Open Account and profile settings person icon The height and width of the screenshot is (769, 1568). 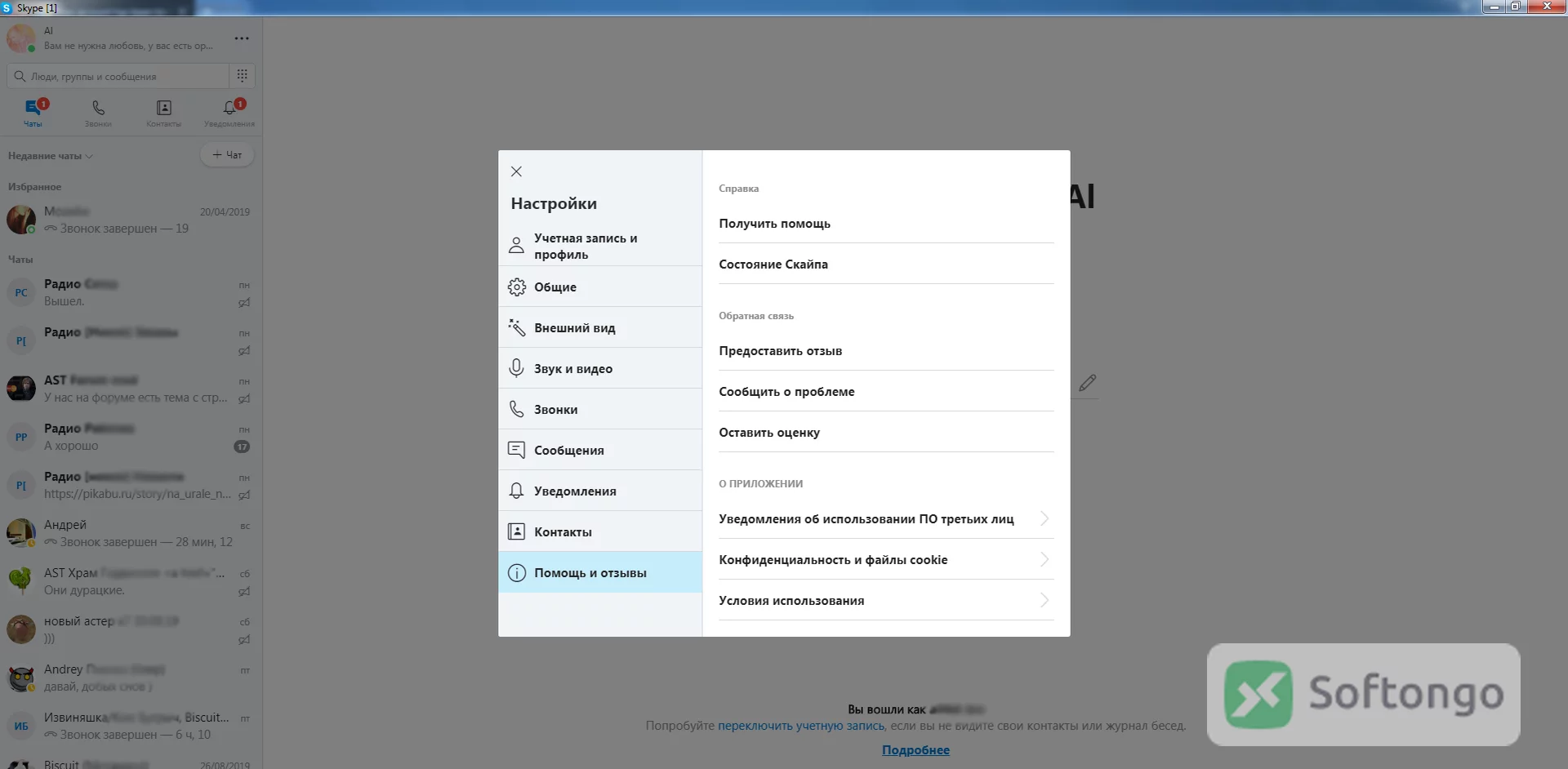coord(516,246)
